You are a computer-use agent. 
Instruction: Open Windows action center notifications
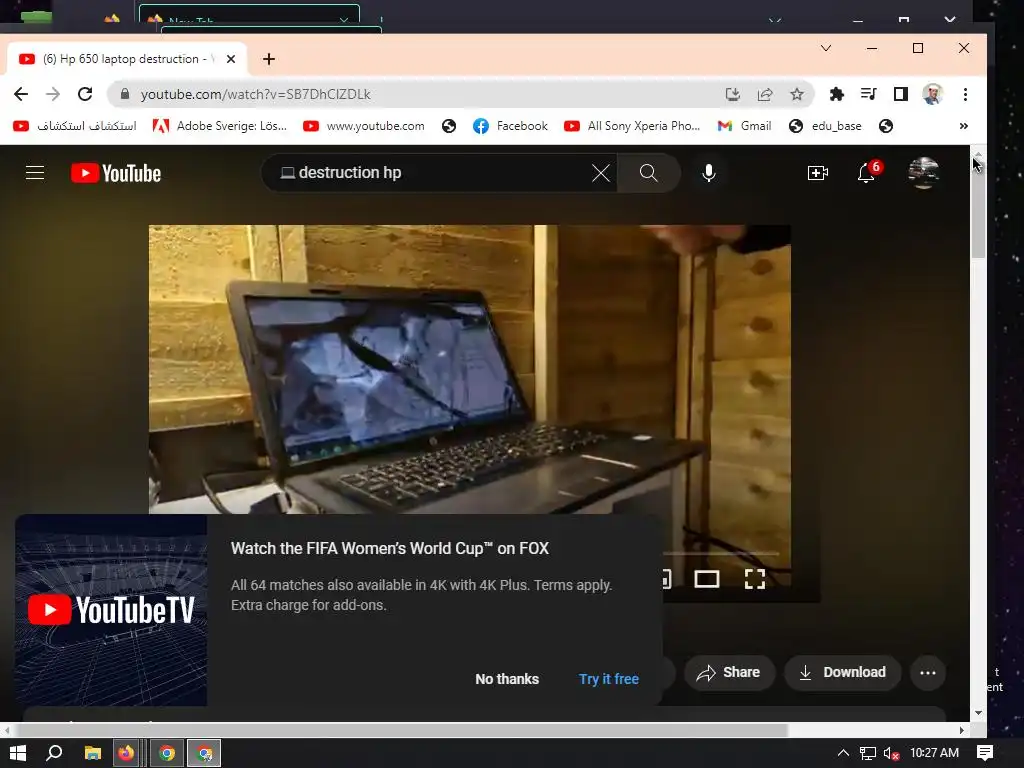[985, 753]
